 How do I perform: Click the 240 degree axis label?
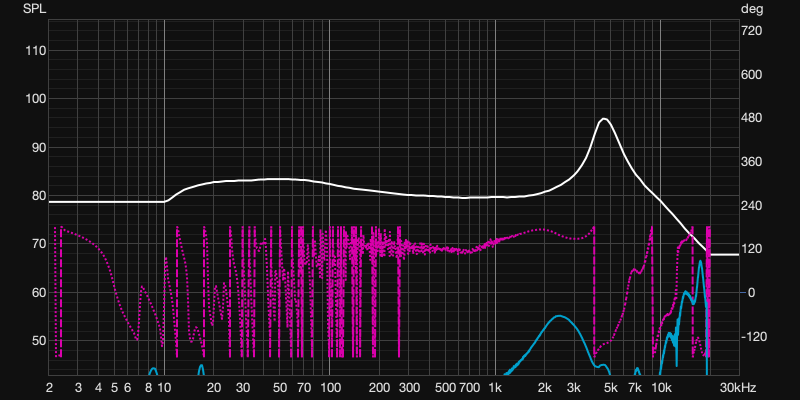coord(751,206)
